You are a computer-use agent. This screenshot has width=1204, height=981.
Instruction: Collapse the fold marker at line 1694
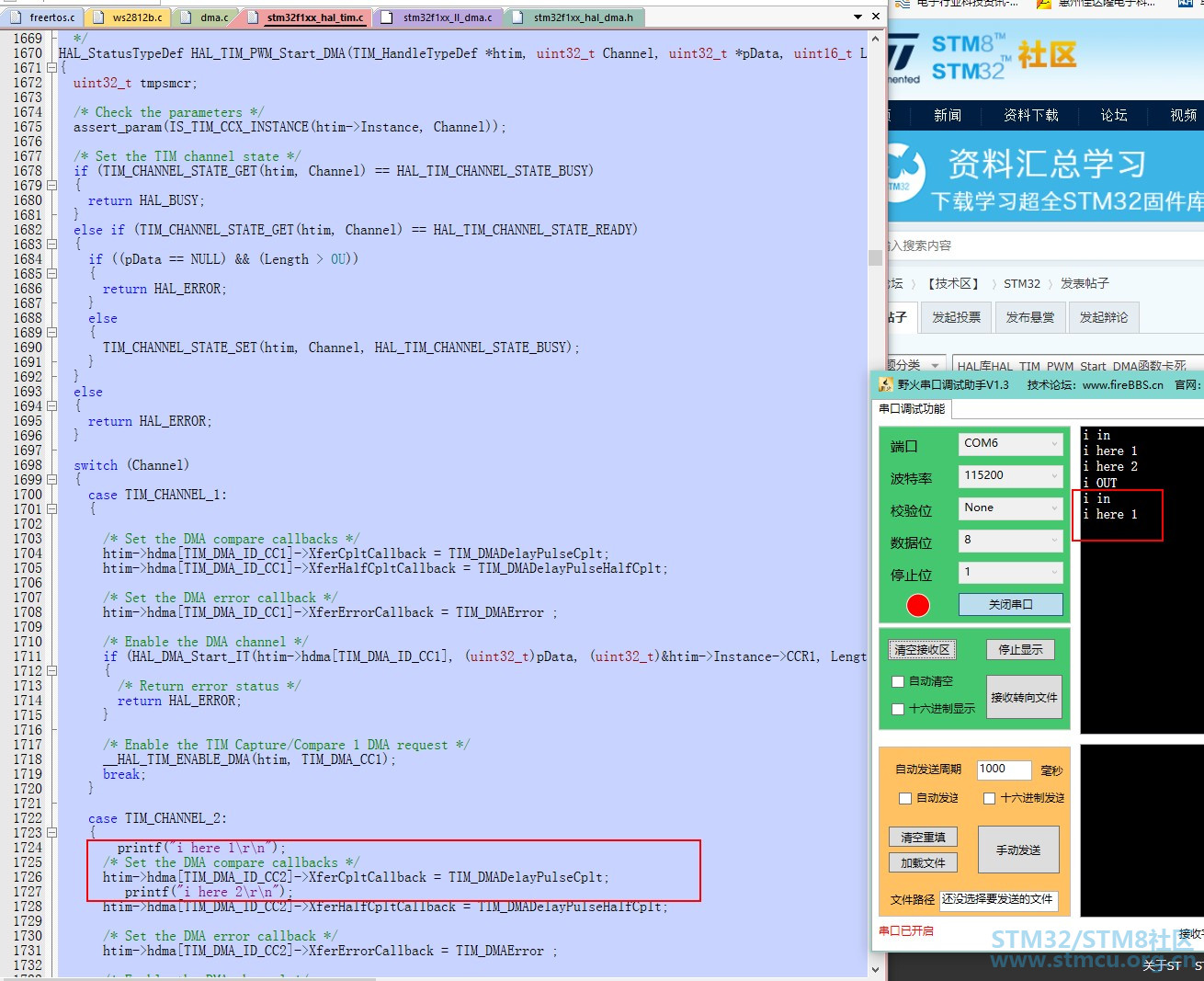[x=52, y=406]
